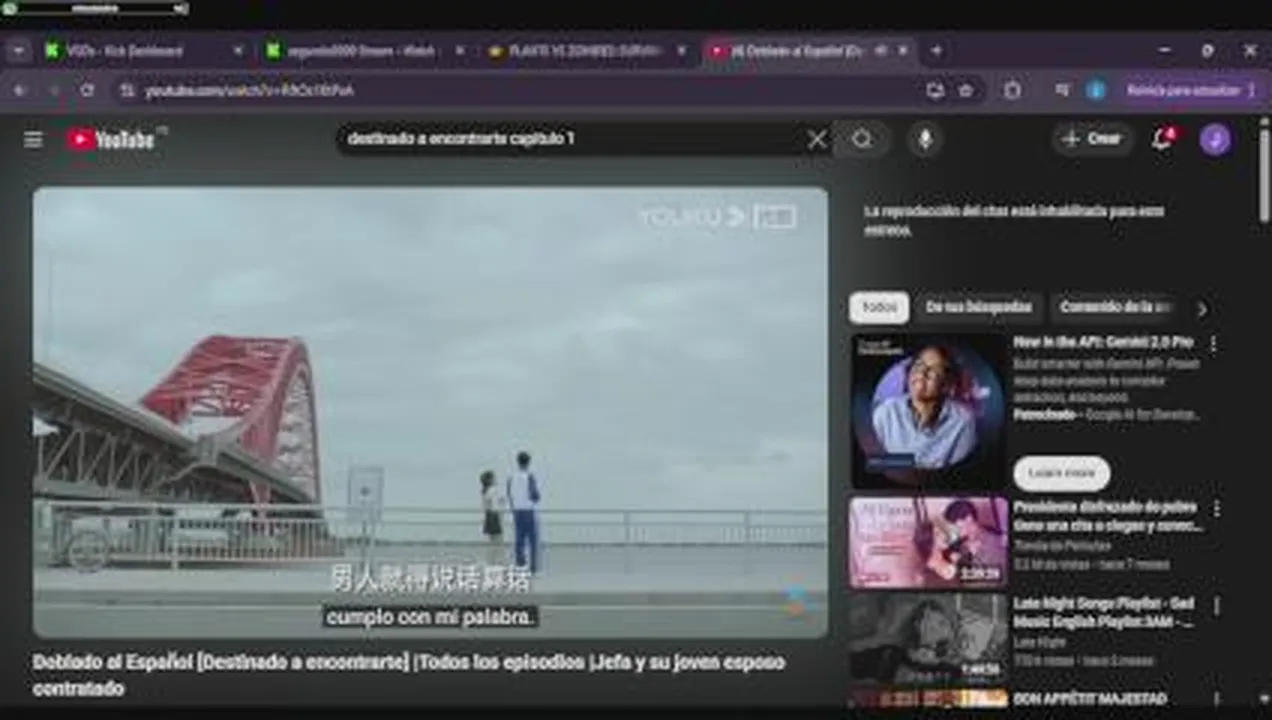View site information icon in address bar
The height and width of the screenshot is (720, 1272).
[x=126, y=91]
